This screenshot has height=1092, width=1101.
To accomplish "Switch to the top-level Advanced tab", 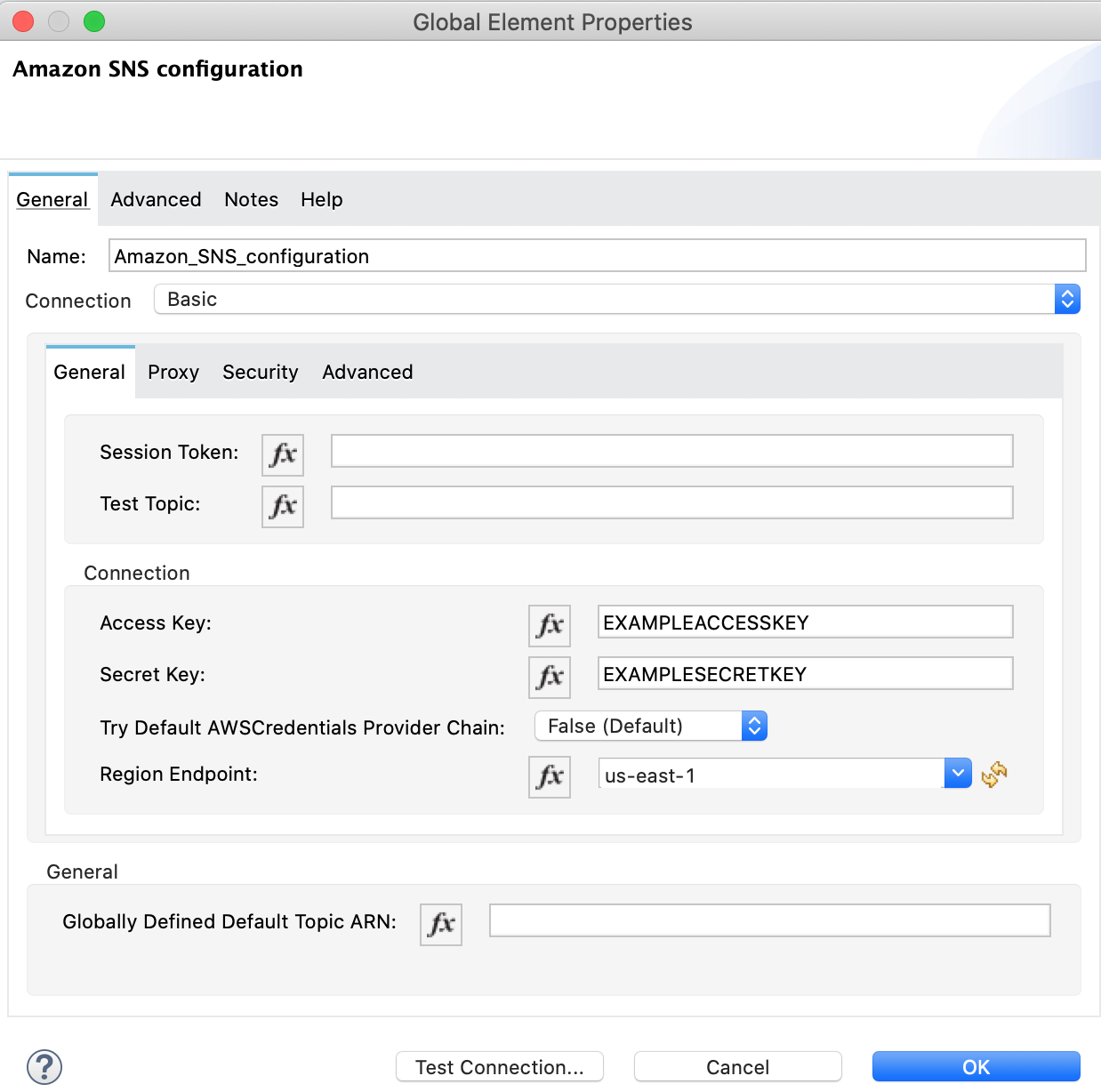I will coord(156,200).
